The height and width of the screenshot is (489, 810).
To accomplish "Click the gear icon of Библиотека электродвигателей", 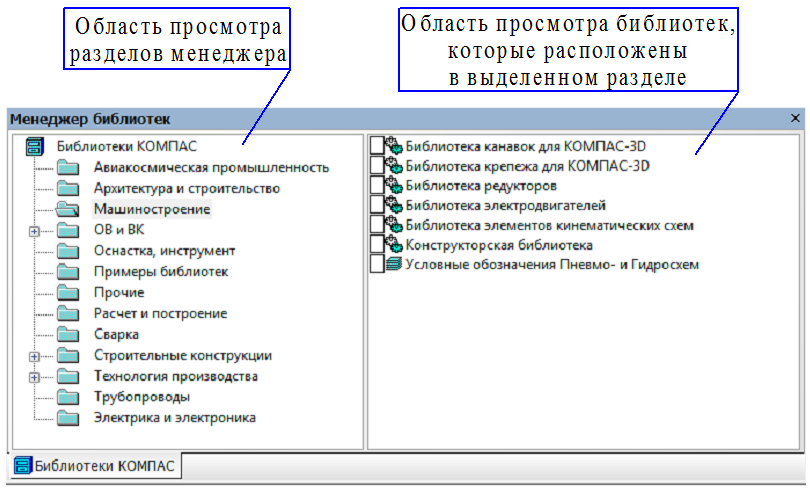I will 394,206.
